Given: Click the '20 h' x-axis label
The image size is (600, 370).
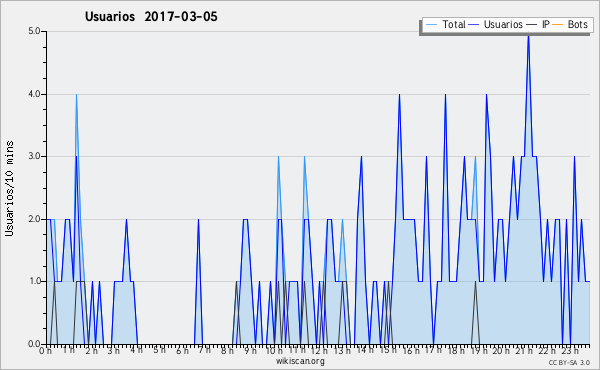Looking at the screenshot, I should tap(502, 351).
